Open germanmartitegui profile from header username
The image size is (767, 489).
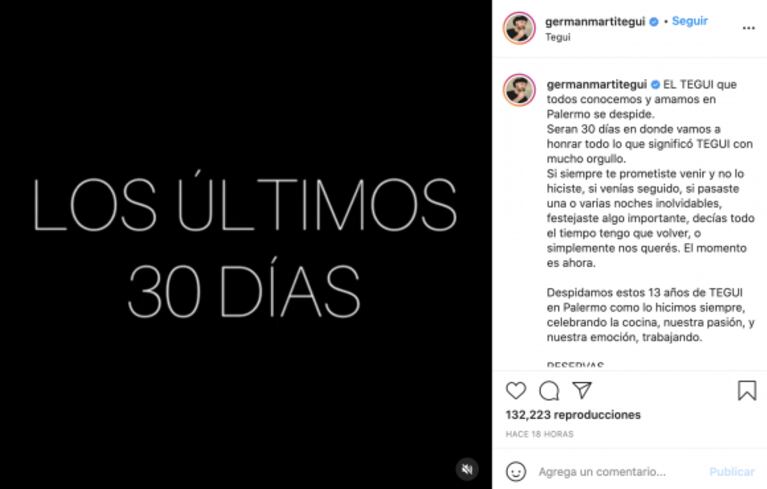pos(595,22)
